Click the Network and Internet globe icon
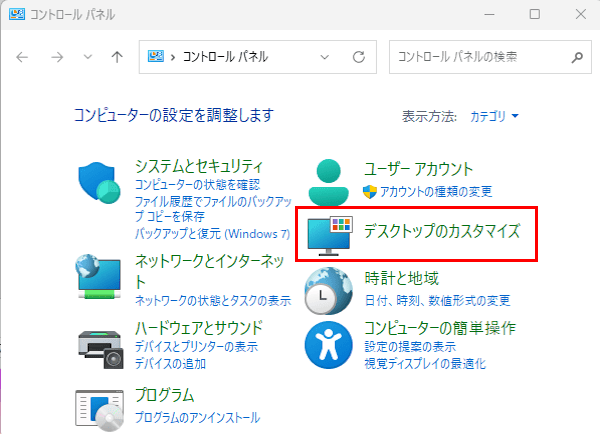 (x=99, y=276)
